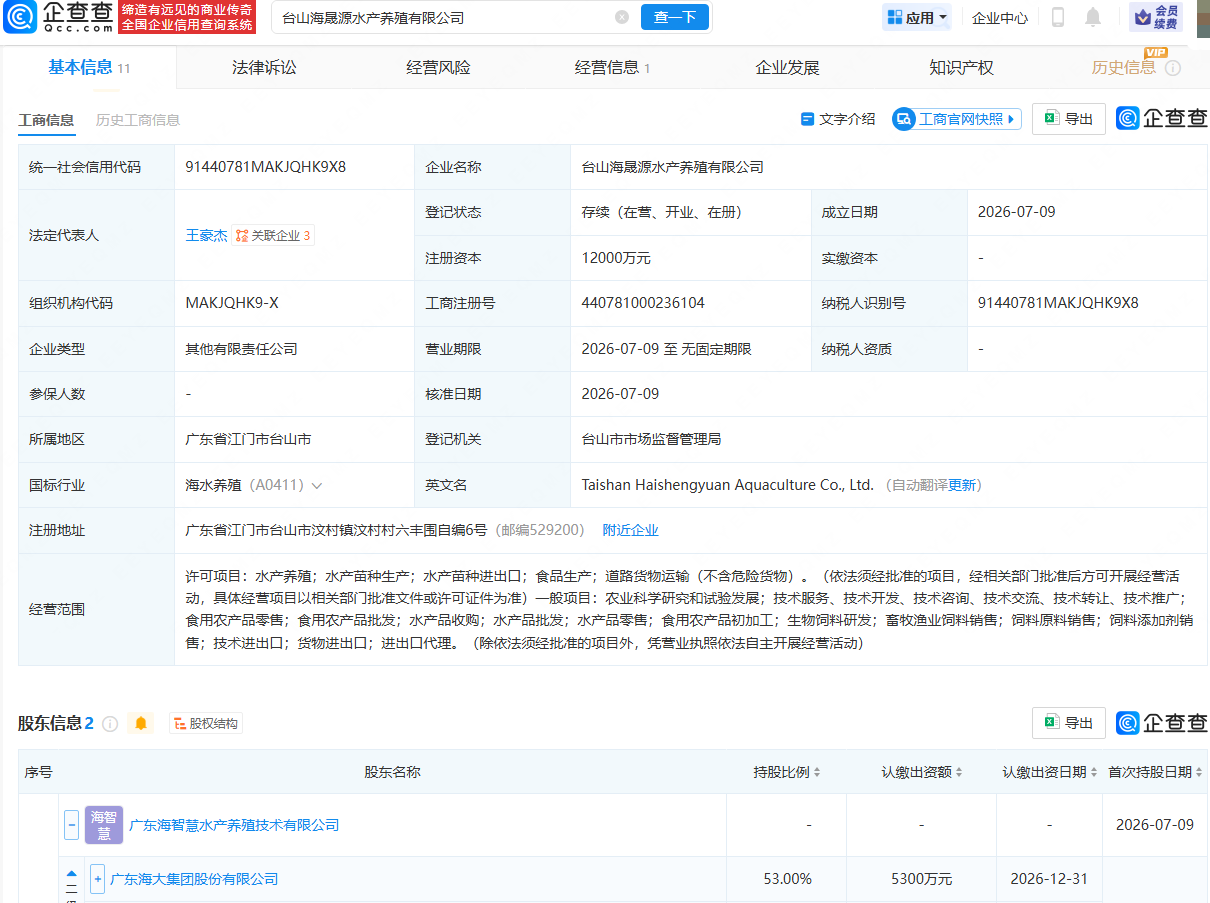Expand the 海水养殖 (A0411) industry dropdown

tap(317, 486)
